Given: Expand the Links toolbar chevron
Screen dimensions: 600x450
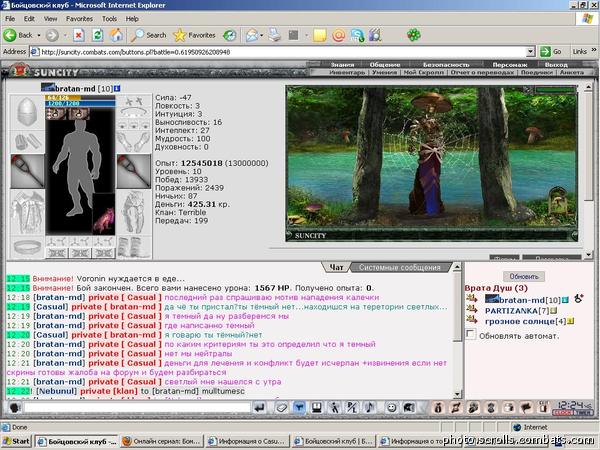Looking at the screenshot, I should point(594,50).
